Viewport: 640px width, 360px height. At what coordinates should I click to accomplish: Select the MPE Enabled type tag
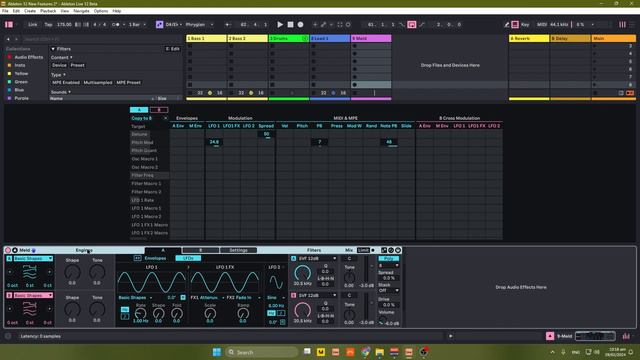click(x=66, y=82)
